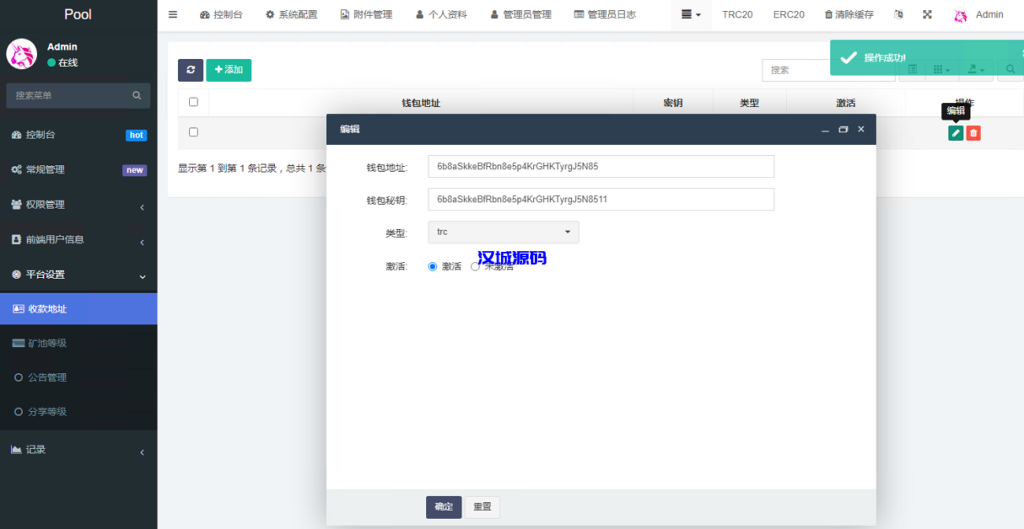1024x529 pixels.
Task: Sort by 钱包地址 column header
Action: coord(421,103)
